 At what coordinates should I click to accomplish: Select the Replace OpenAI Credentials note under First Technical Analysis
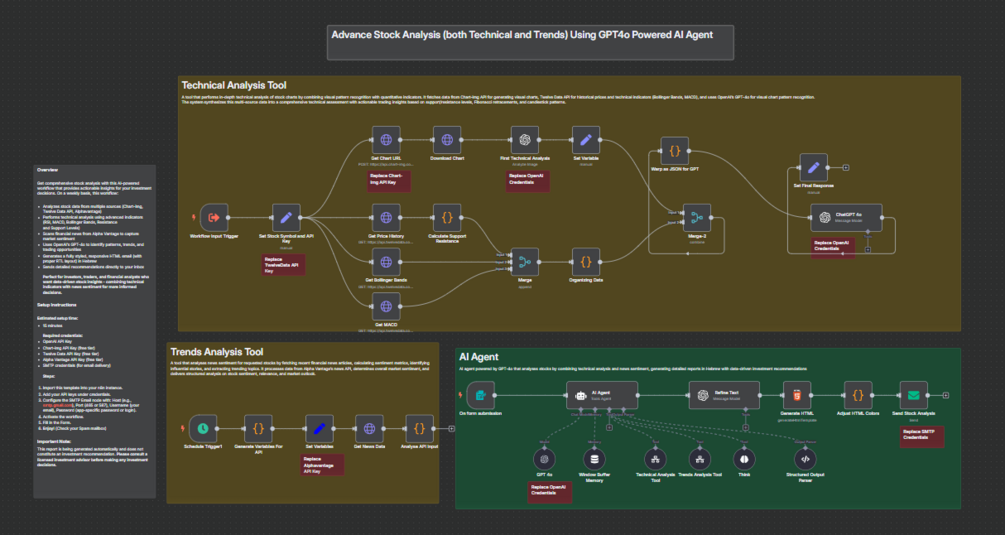pos(527,181)
